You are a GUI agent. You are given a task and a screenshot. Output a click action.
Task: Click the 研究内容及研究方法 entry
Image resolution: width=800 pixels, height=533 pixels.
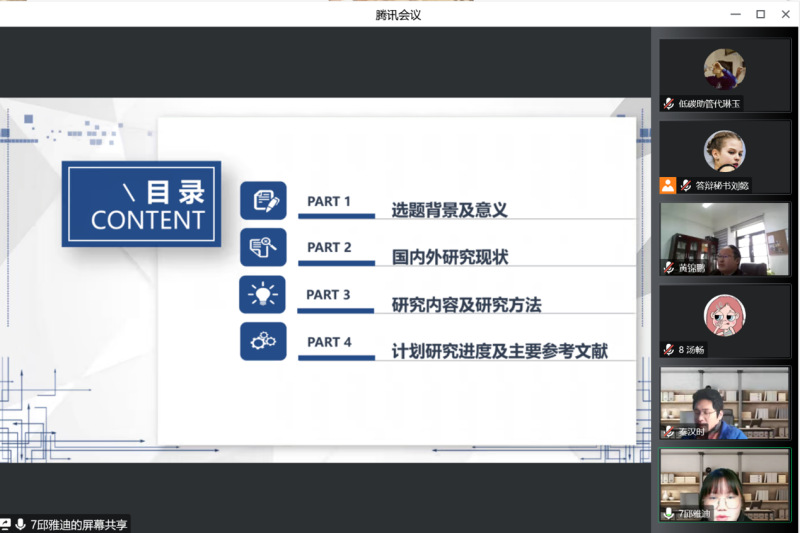click(466, 304)
